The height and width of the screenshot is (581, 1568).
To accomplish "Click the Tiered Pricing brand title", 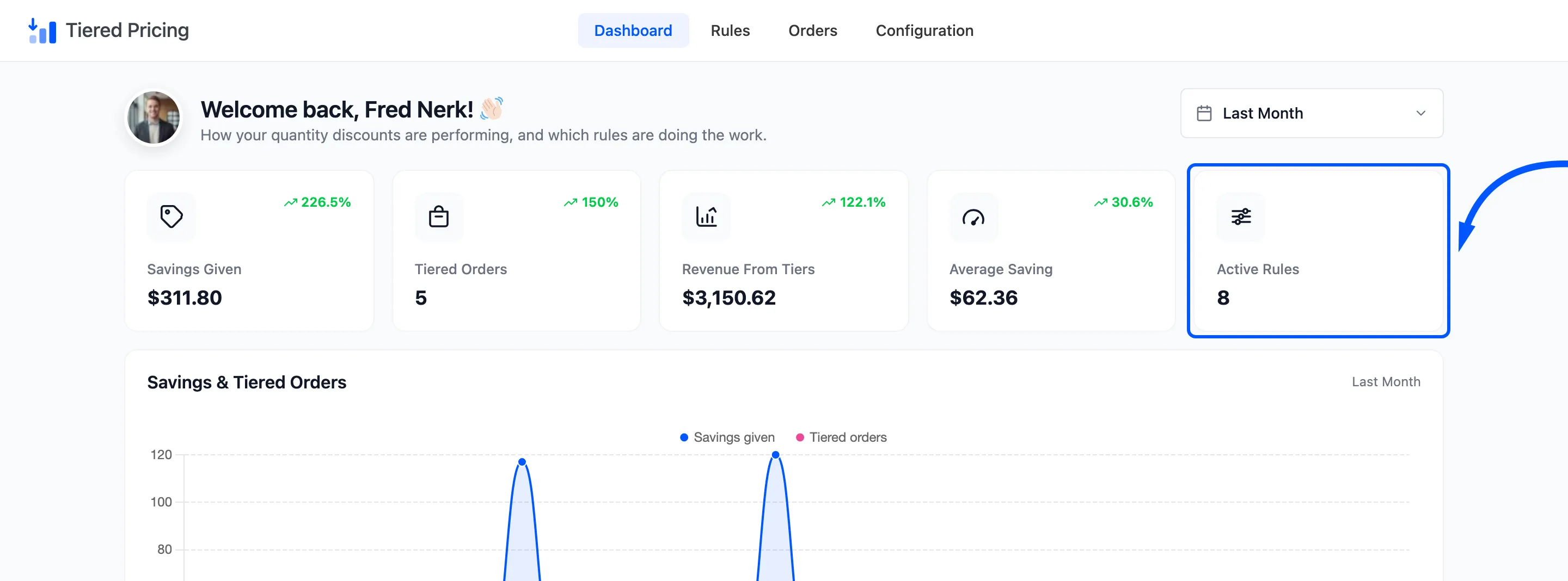I will [x=127, y=30].
